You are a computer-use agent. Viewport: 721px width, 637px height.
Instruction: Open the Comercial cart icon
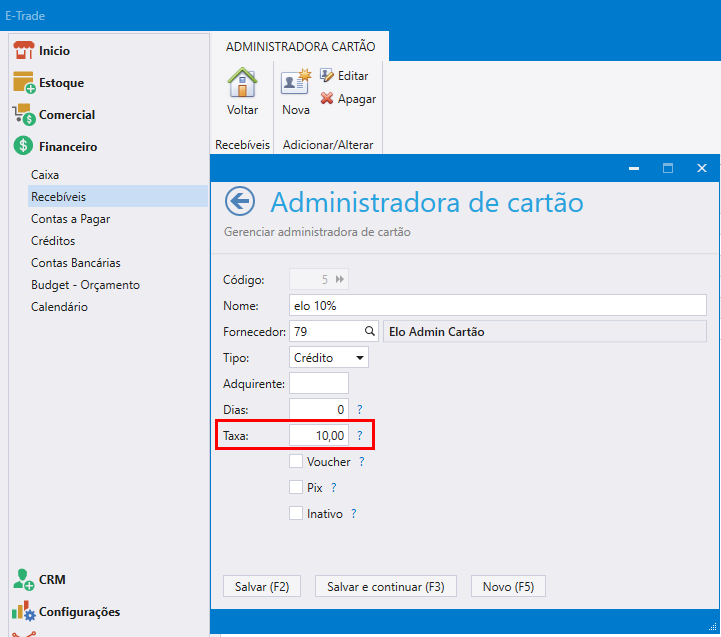coord(24,115)
